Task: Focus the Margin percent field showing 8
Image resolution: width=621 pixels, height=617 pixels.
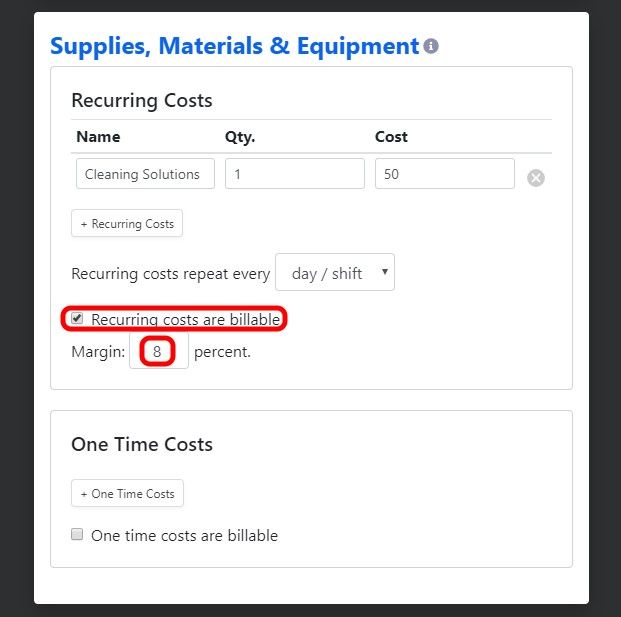Action: click(x=159, y=351)
